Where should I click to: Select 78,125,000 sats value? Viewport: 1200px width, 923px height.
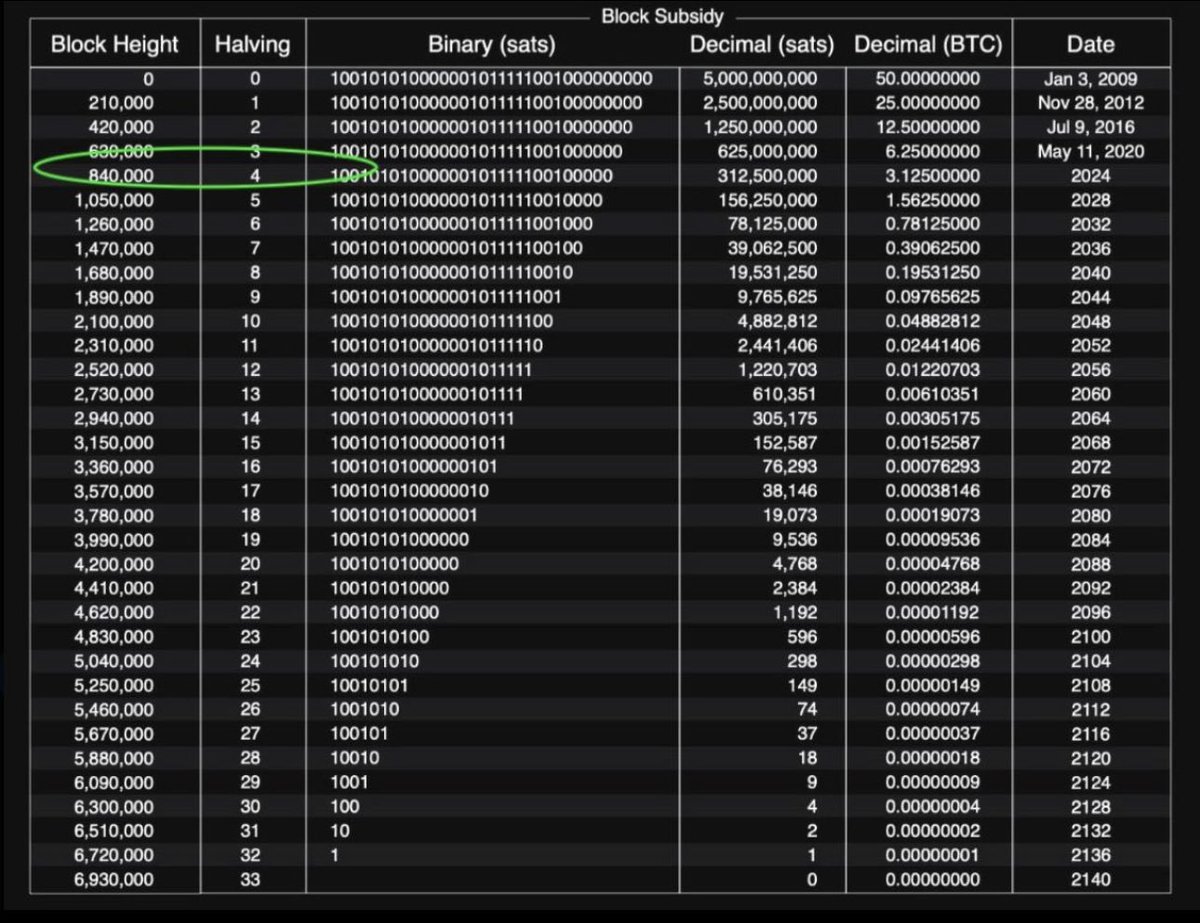click(x=772, y=224)
